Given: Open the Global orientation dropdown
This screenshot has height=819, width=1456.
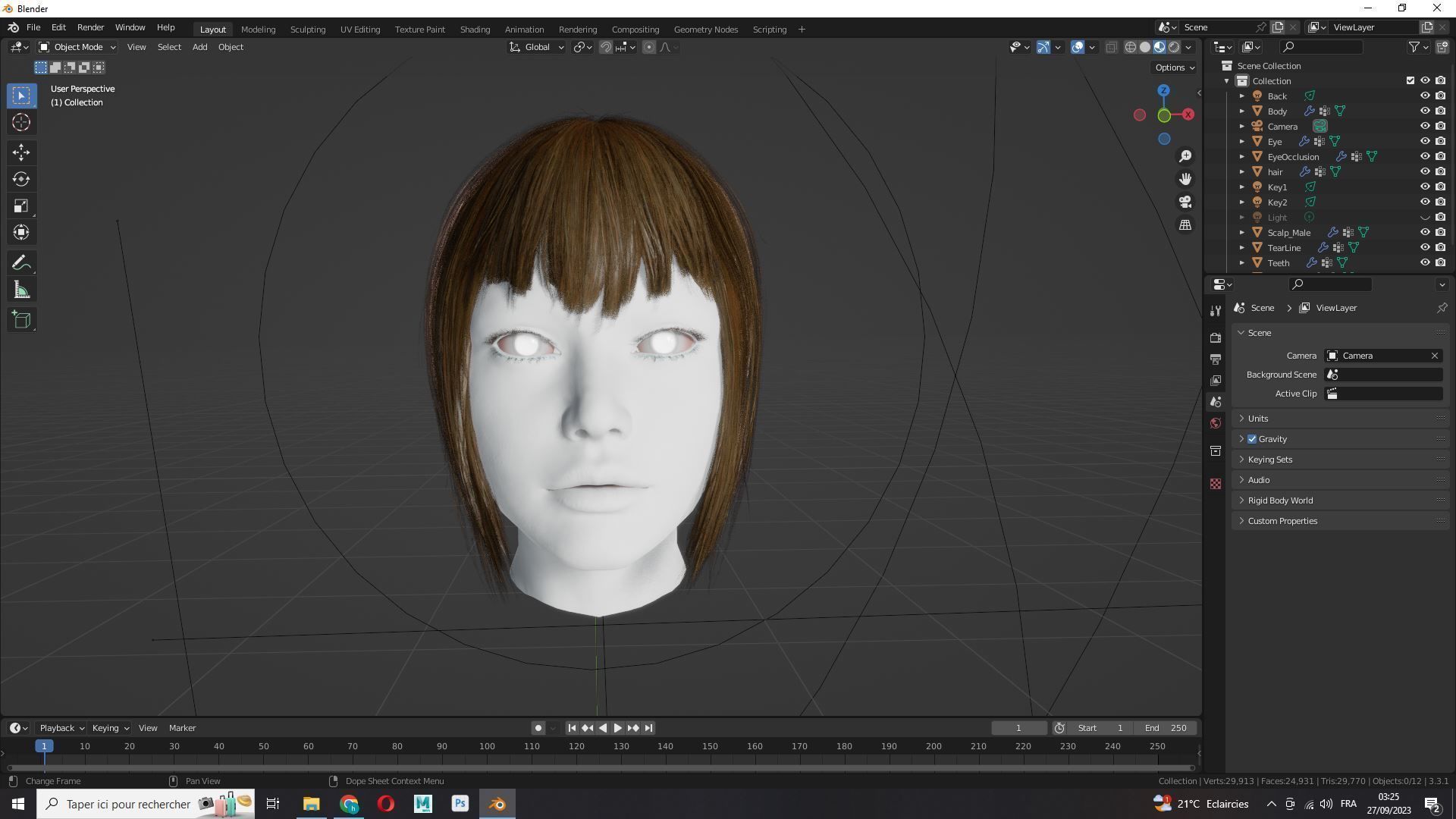Looking at the screenshot, I should pos(537,47).
